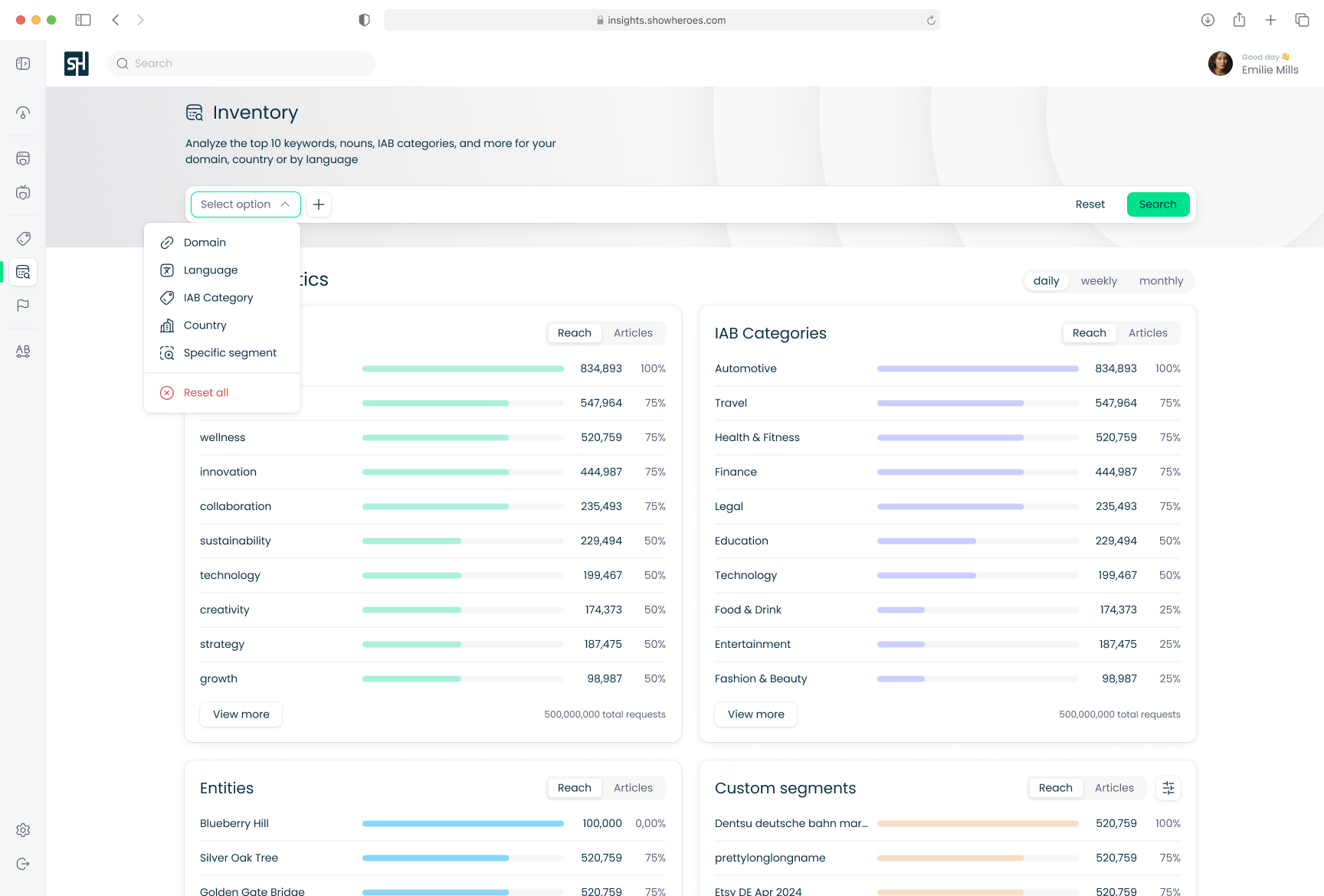Click the logout icon in sidebar
This screenshot has height=896, width=1324.
23,864
